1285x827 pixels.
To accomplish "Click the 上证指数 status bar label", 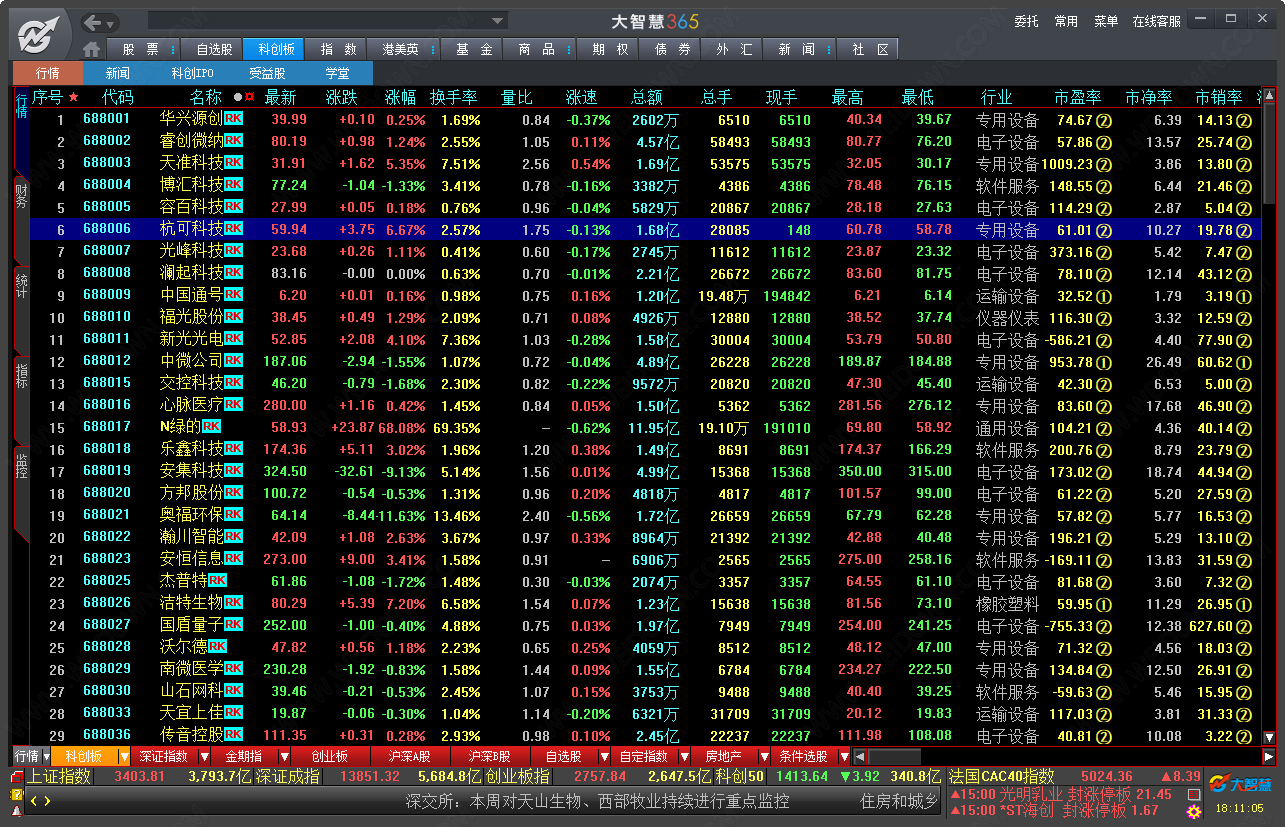I will pyautogui.click(x=59, y=776).
